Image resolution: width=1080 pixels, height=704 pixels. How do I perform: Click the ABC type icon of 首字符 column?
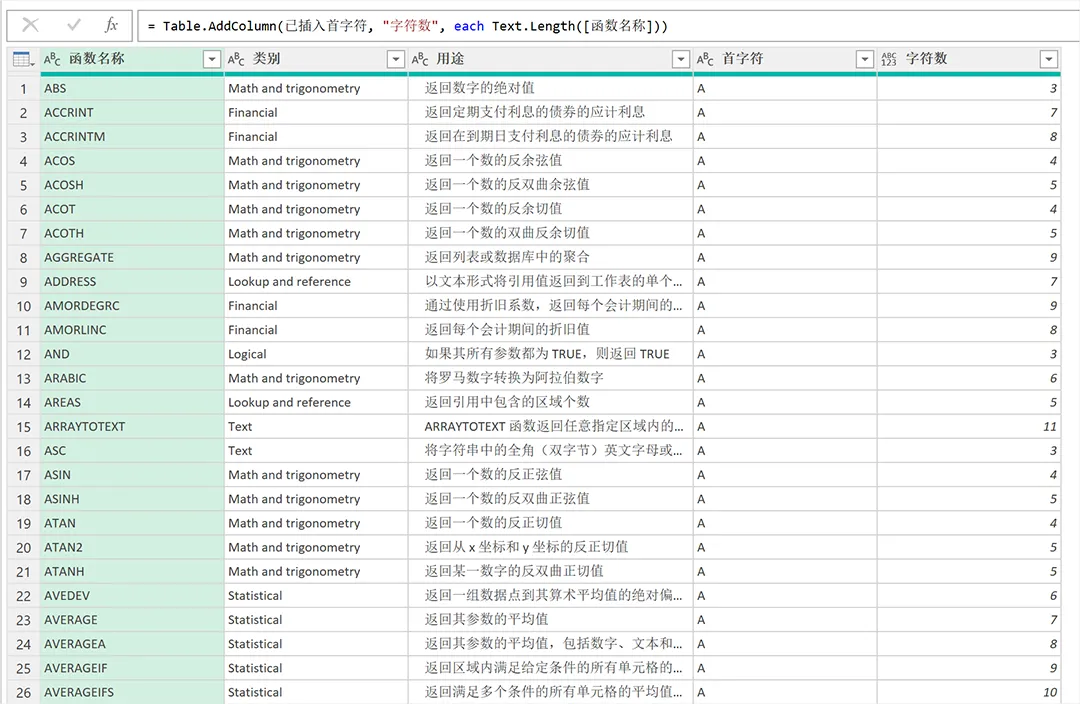[705, 59]
